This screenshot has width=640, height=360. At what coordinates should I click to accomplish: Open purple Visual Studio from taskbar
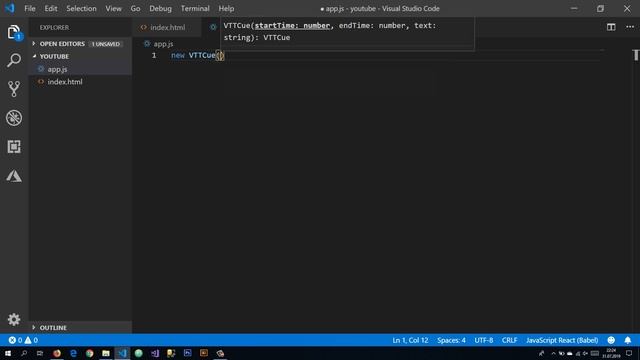click(x=155, y=353)
